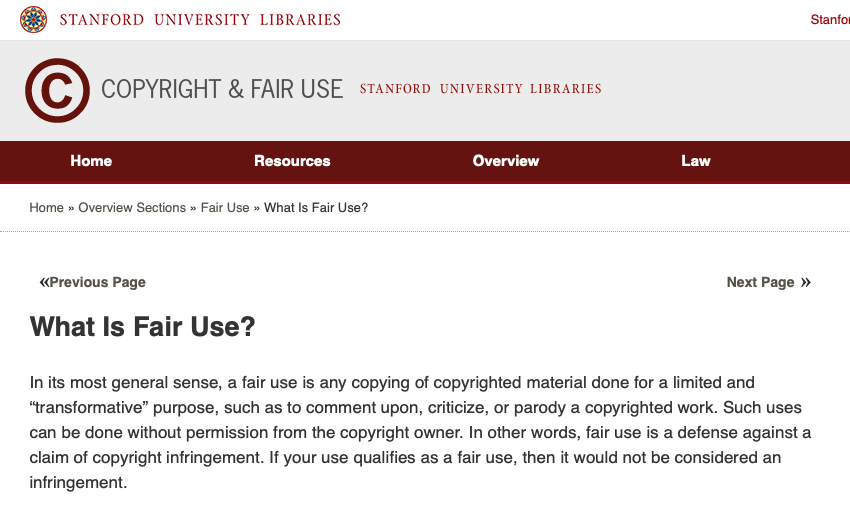Viewport: 850px width, 511px height.
Task: Click the double-right arrow after Next Page
Action: click(806, 282)
